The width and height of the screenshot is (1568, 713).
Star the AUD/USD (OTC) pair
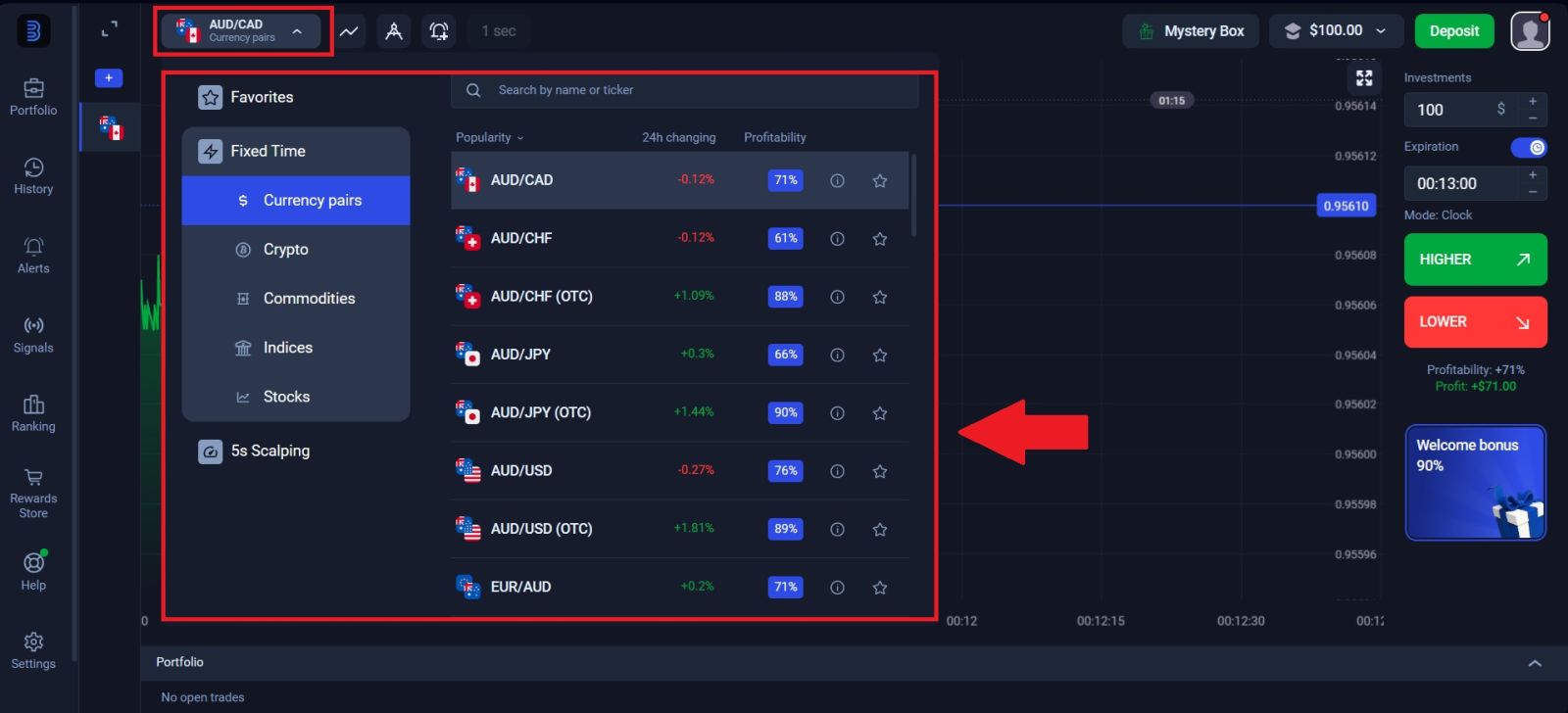880,529
